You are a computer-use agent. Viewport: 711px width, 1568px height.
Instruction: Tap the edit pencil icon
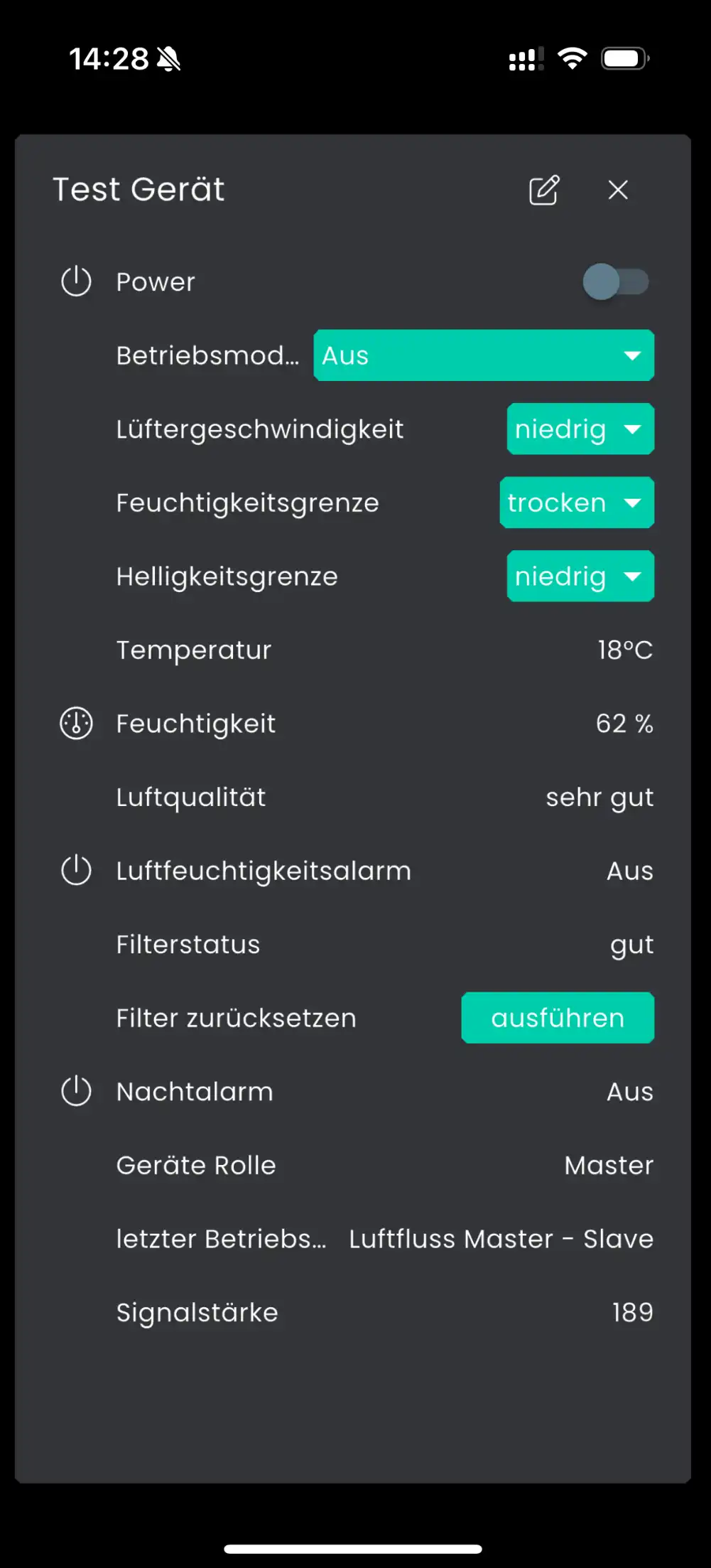coord(544,190)
